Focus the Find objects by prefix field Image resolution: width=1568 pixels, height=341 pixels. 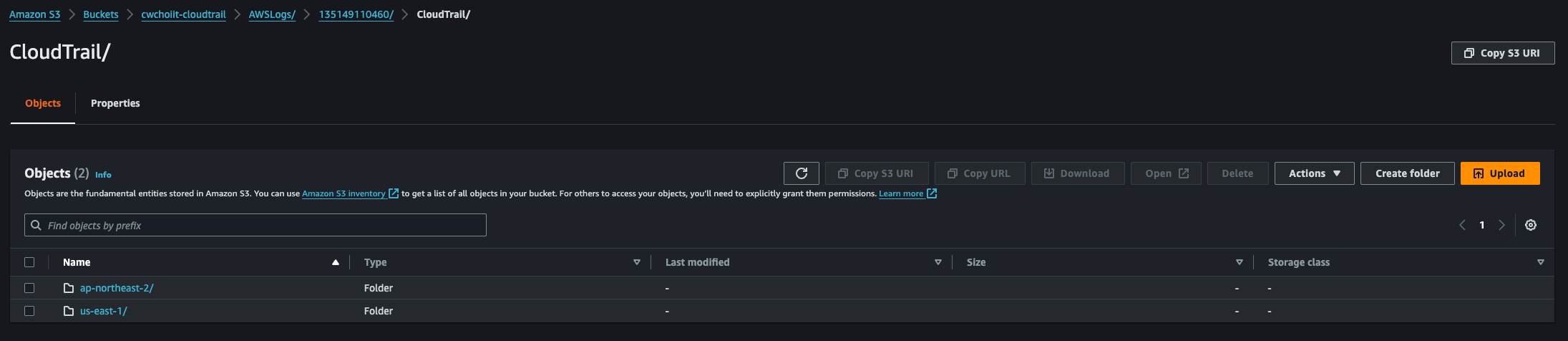[x=255, y=225]
